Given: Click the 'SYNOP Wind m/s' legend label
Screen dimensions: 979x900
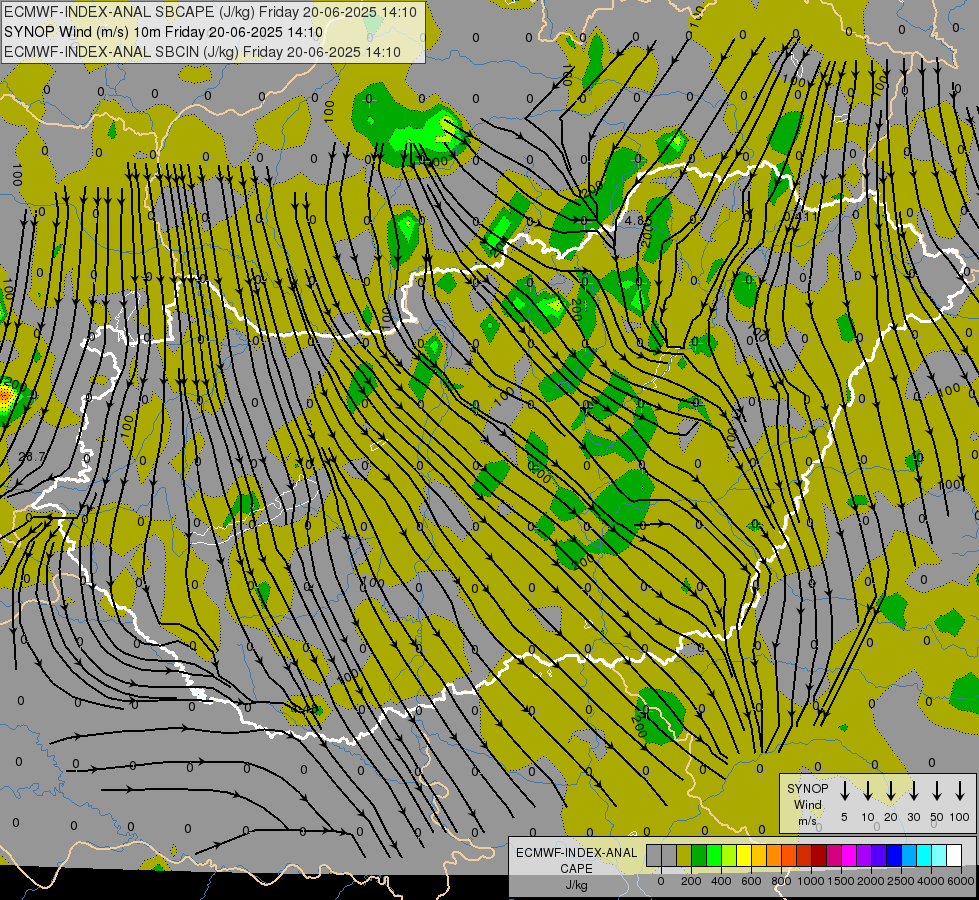Looking at the screenshot, I should click(807, 805).
